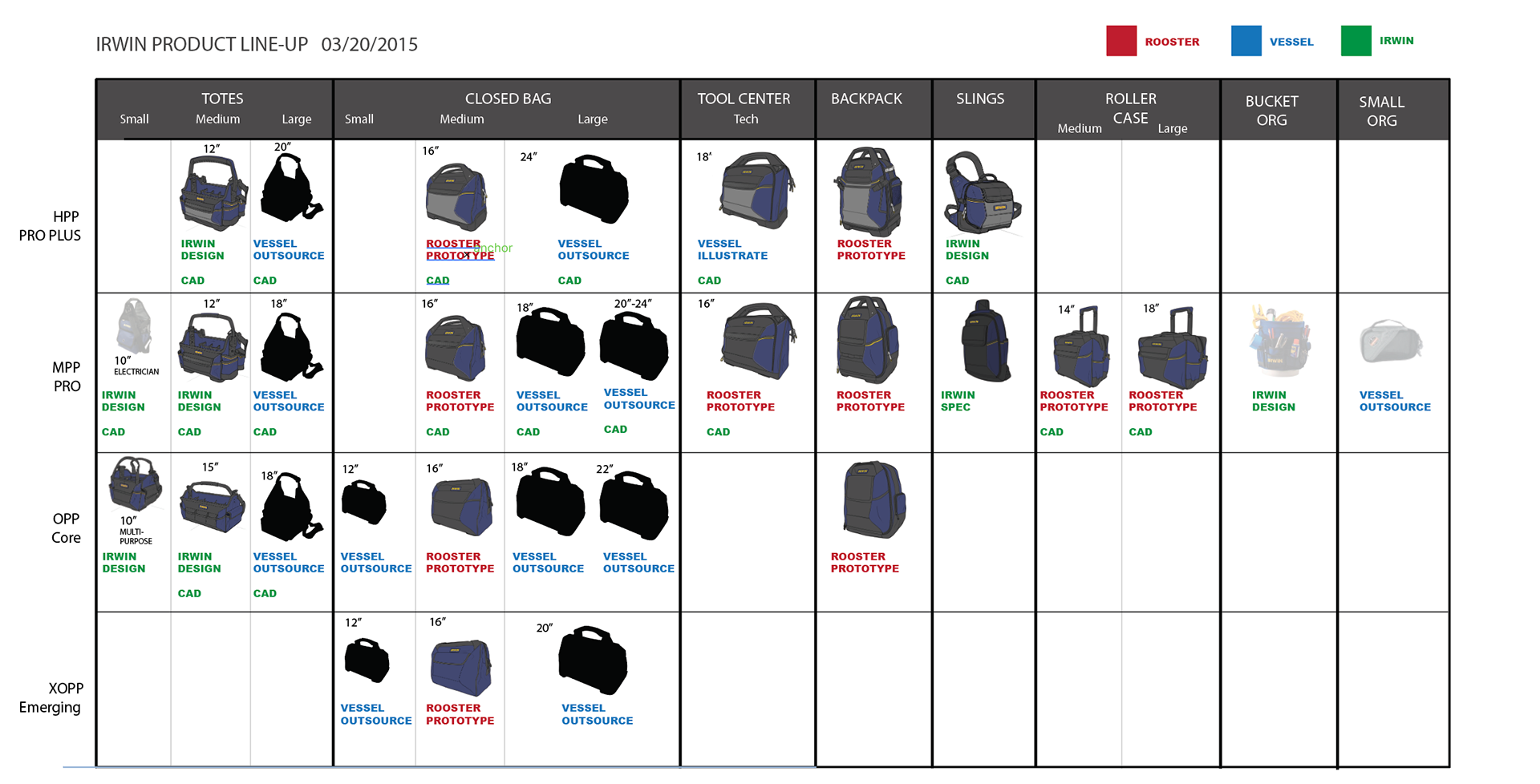This screenshot has height=784, width=1540.
Task: Click the 'SLINGS' column header
Action: (x=980, y=99)
